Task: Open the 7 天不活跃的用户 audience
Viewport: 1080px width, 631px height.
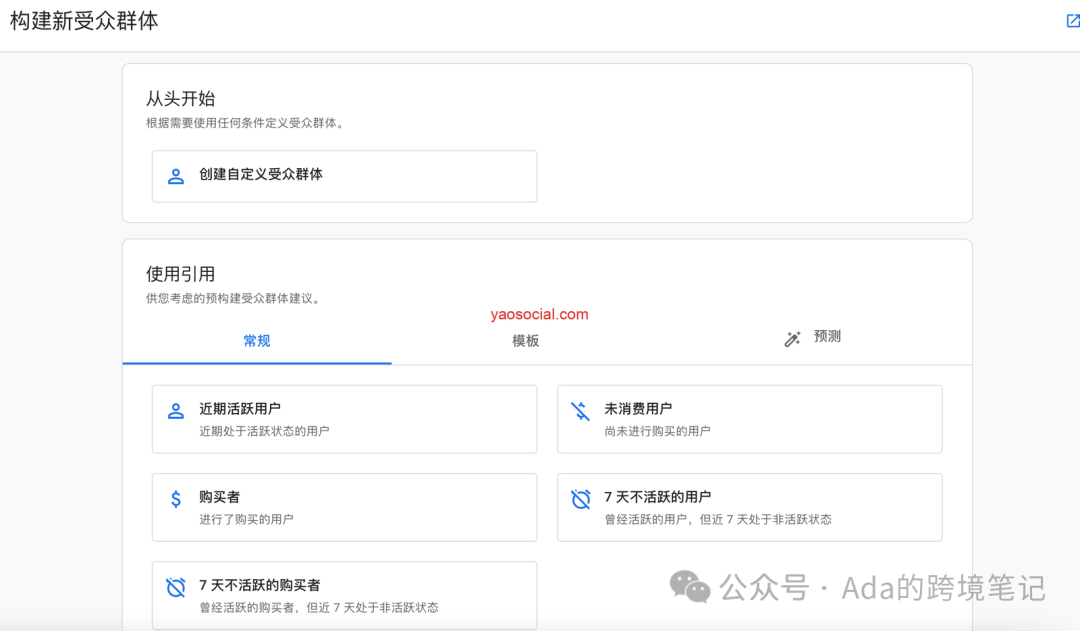Action: click(x=750, y=507)
